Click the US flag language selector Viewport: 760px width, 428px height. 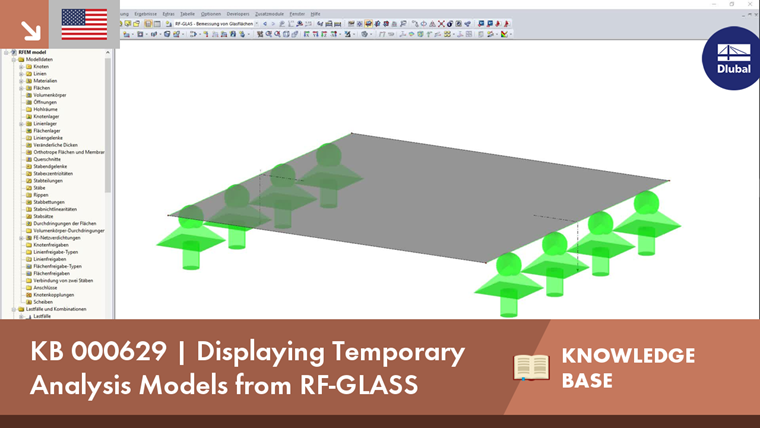(84, 24)
